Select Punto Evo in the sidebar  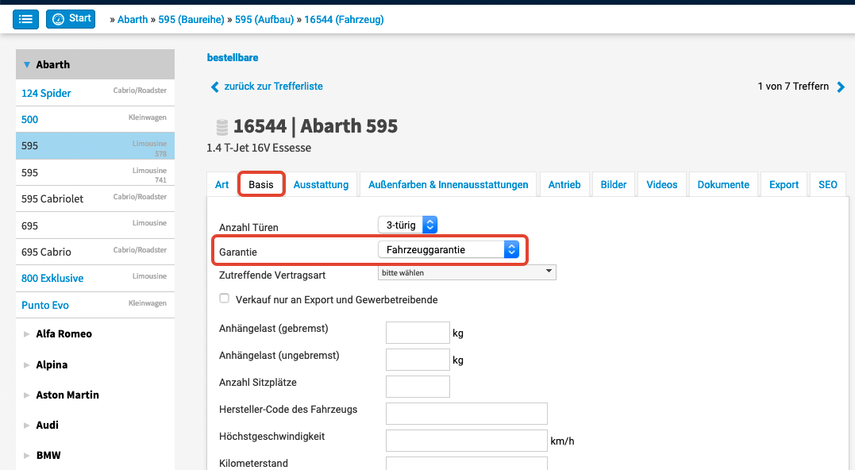coord(95,305)
